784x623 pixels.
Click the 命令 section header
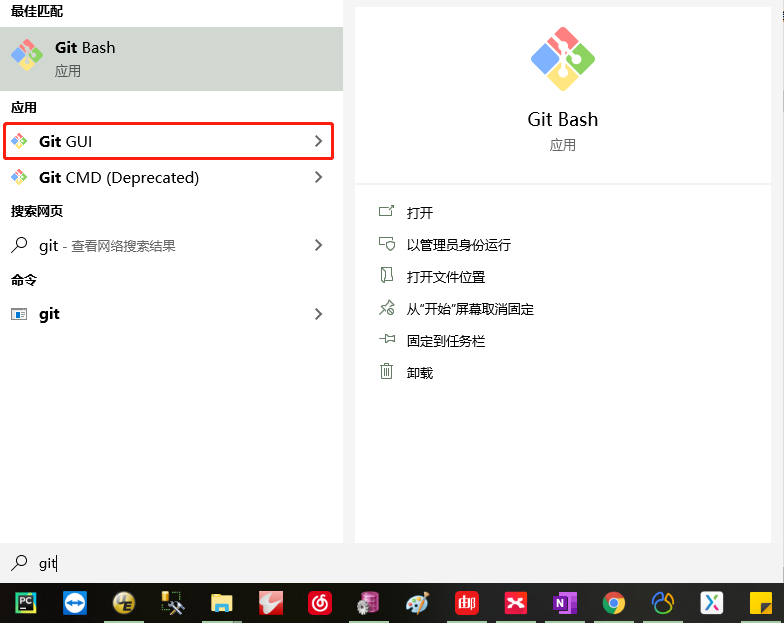click(24, 280)
